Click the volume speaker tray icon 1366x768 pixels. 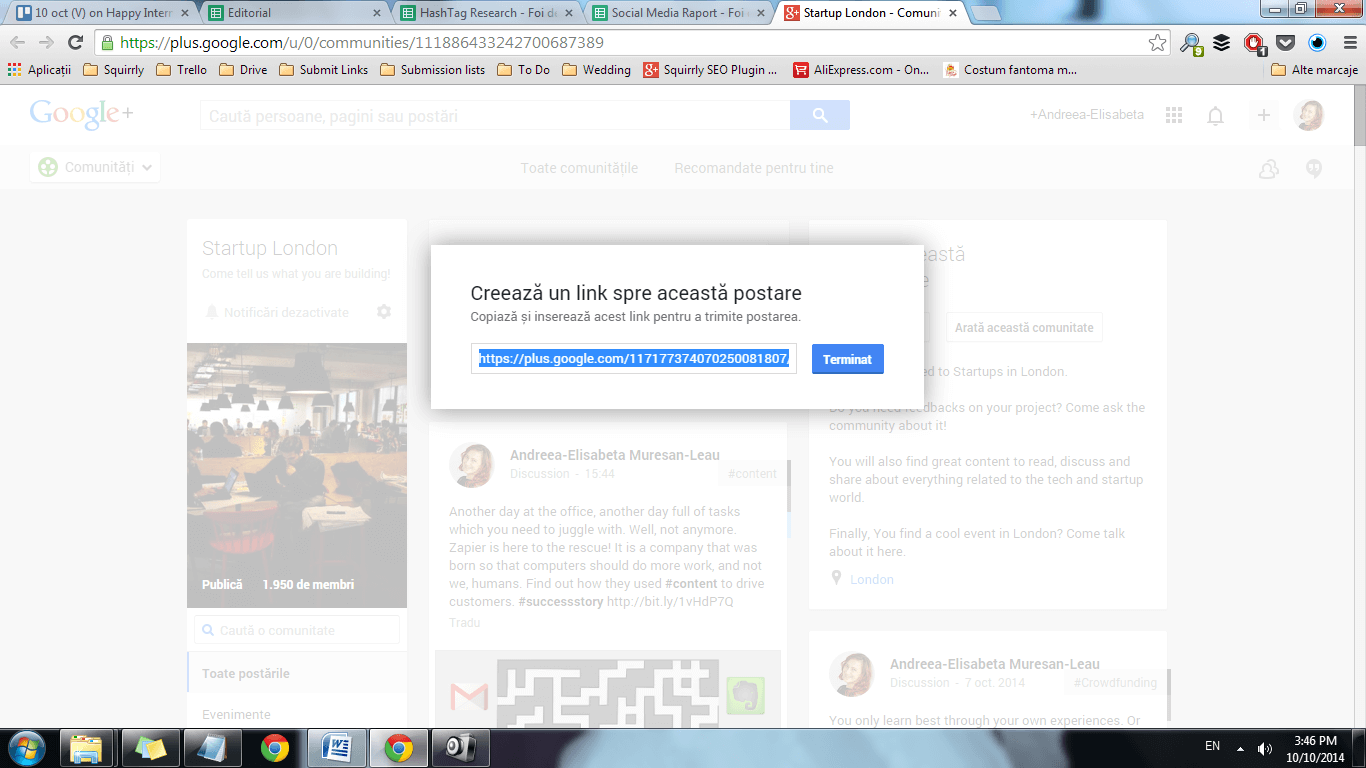coord(1265,747)
